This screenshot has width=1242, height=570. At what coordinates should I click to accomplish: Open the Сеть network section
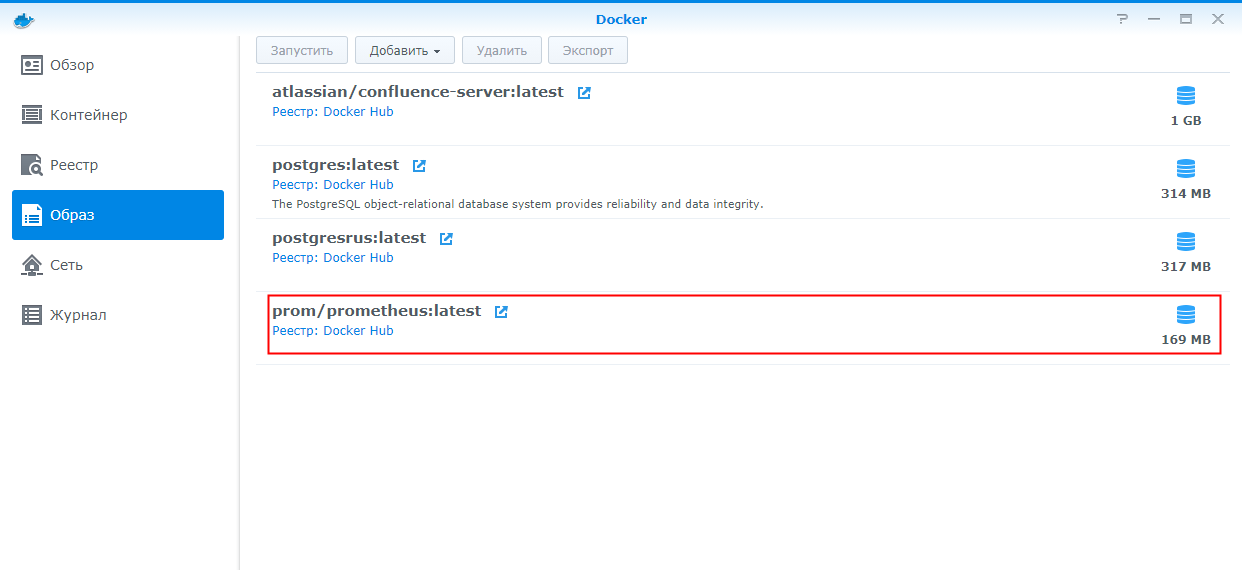[66, 265]
